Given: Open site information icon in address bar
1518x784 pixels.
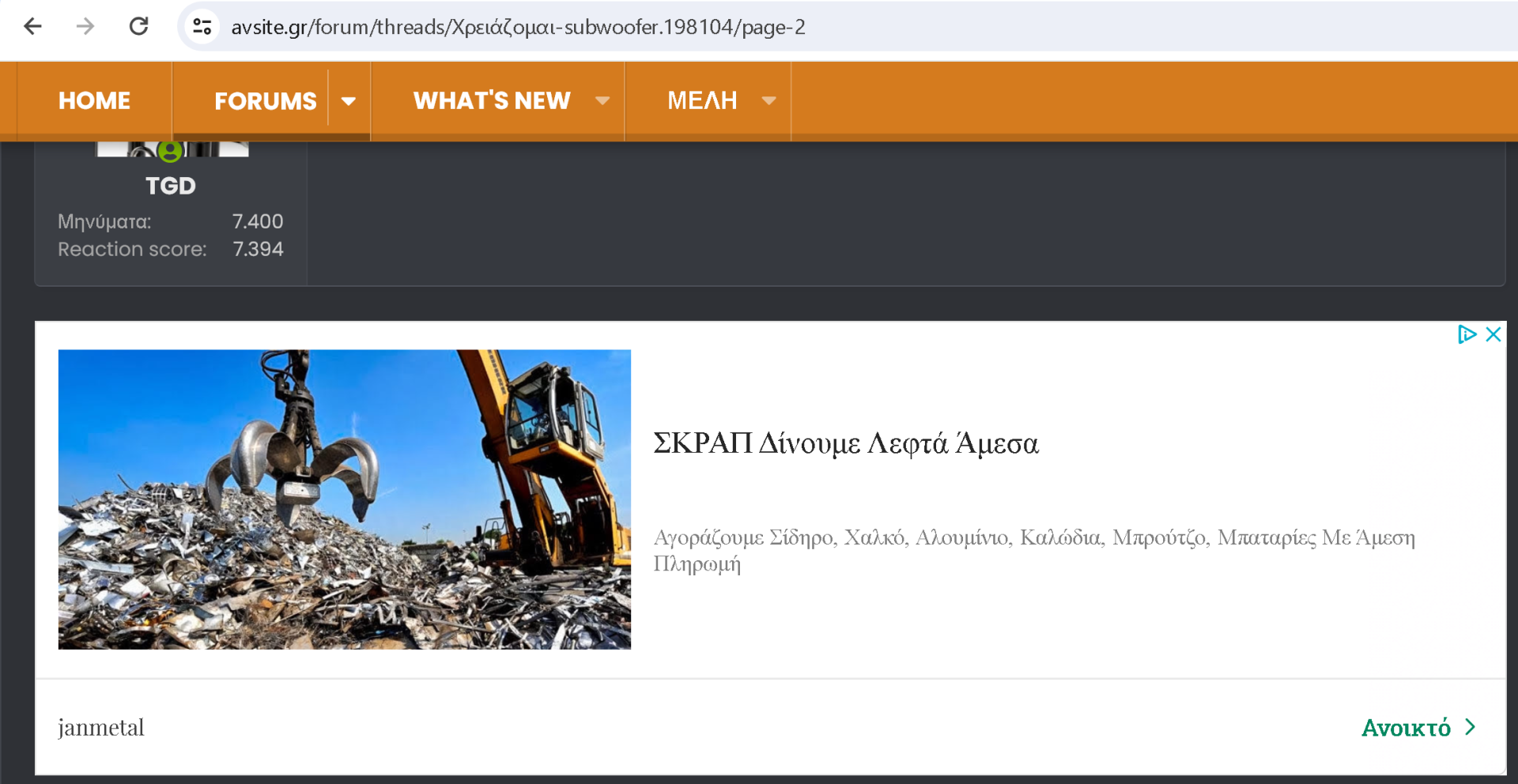Looking at the screenshot, I should tap(202, 27).
